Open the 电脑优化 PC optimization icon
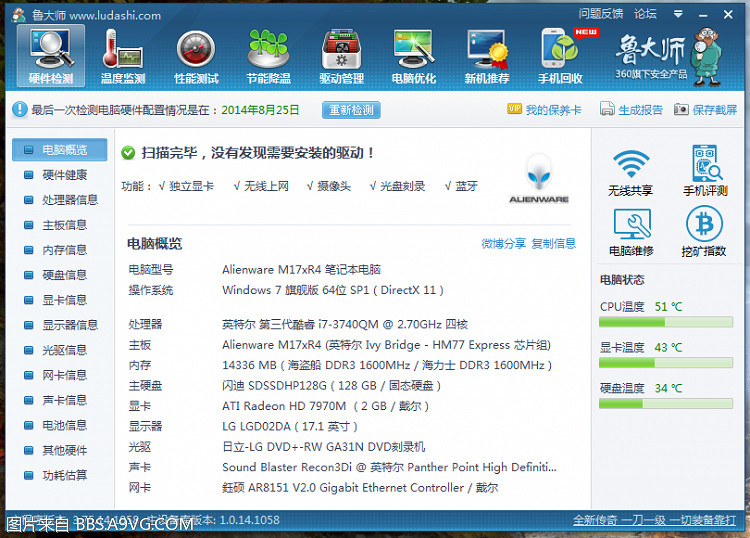Screen dimensions: 750x538 (x=414, y=56)
